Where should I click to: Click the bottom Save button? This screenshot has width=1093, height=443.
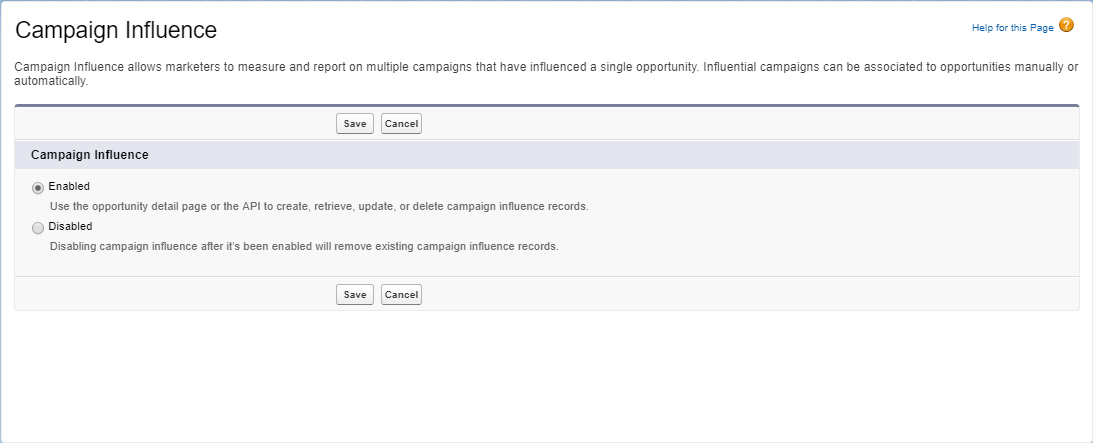point(355,295)
